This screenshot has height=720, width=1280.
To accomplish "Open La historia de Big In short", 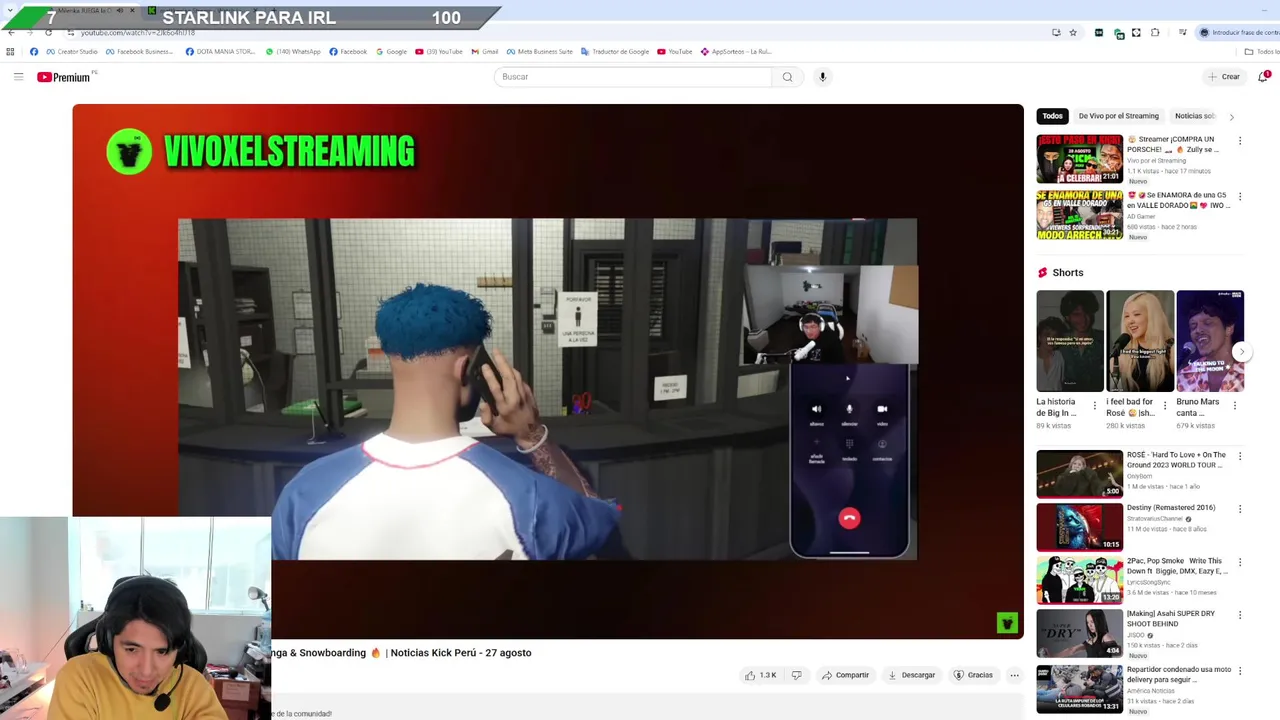I will [x=1069, y=341].
